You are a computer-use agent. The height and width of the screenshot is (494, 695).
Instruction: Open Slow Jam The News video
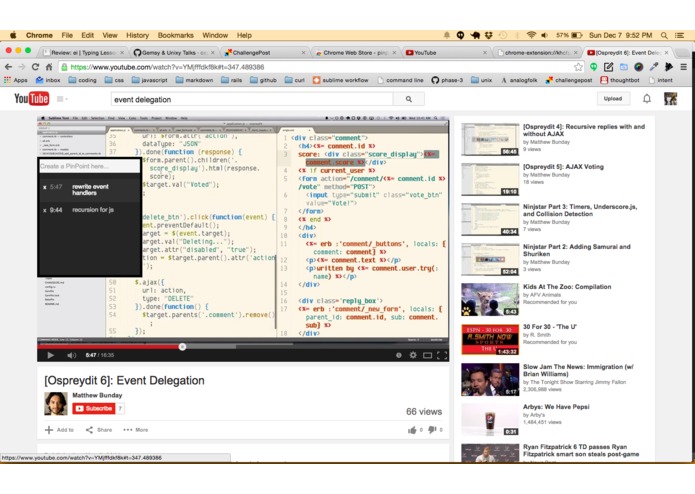(578, 370)
